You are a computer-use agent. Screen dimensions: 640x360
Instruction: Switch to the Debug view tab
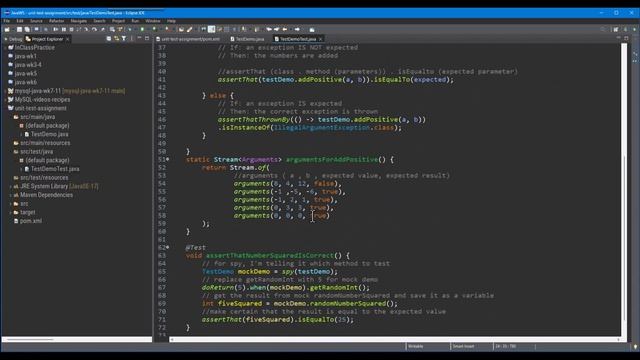(x=13, y=39)
